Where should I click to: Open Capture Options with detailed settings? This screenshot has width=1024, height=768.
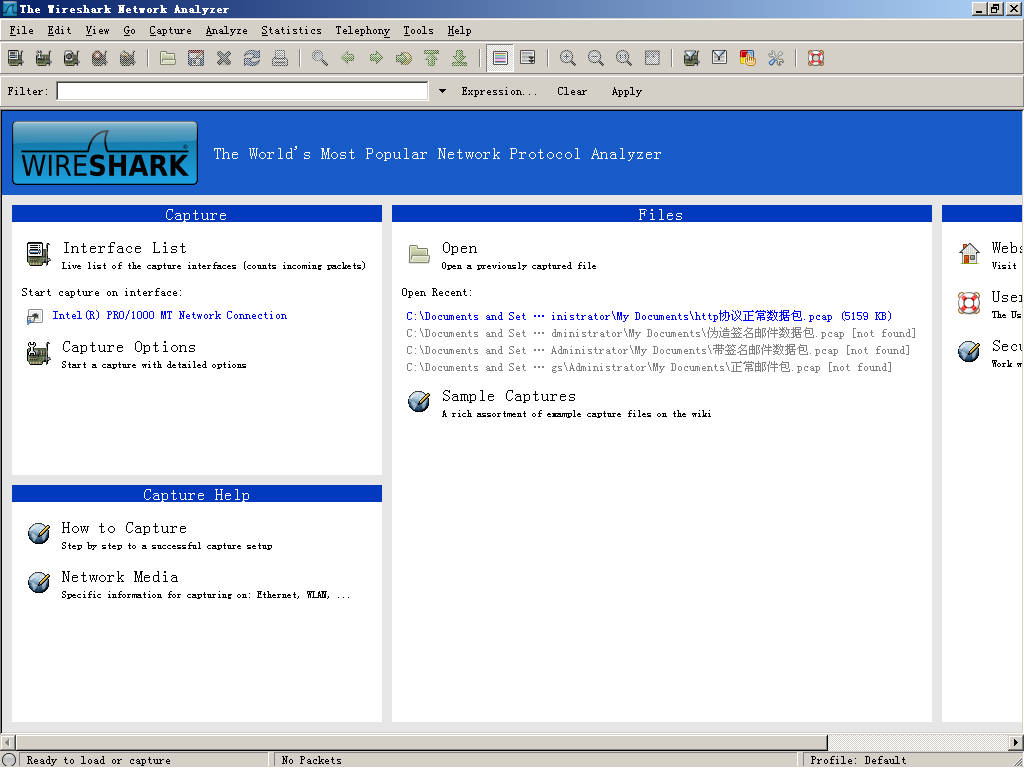pyautogui.click(x=129, y=347)
